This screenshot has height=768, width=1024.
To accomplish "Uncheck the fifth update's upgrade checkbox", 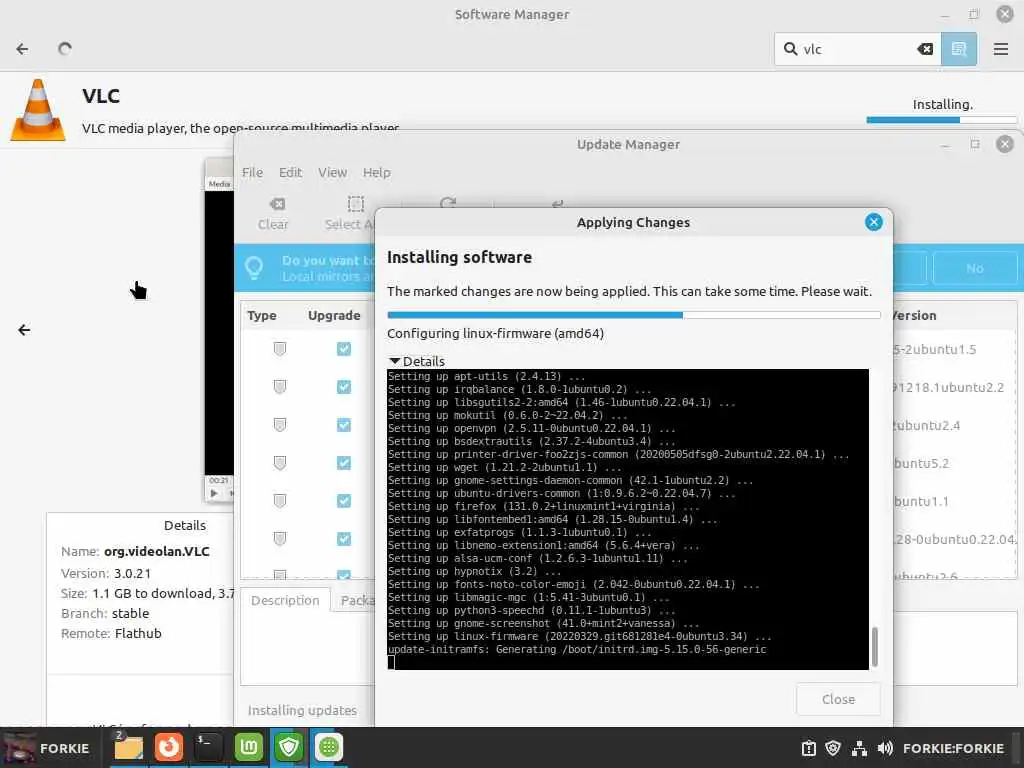I will (x=344, y=500).
